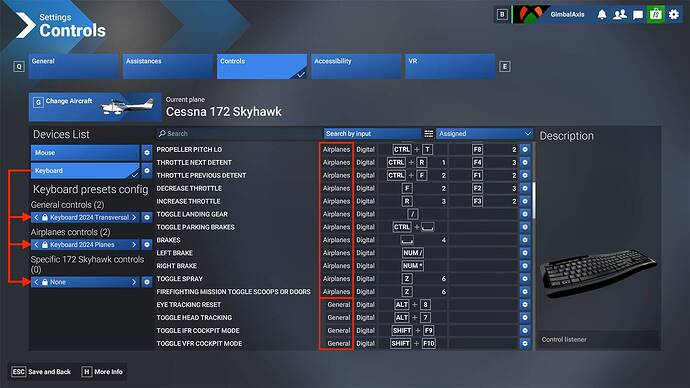Click the GimbalAxis profile avatar
This screenshot has width=690, height=388.
tap(530, 15)
